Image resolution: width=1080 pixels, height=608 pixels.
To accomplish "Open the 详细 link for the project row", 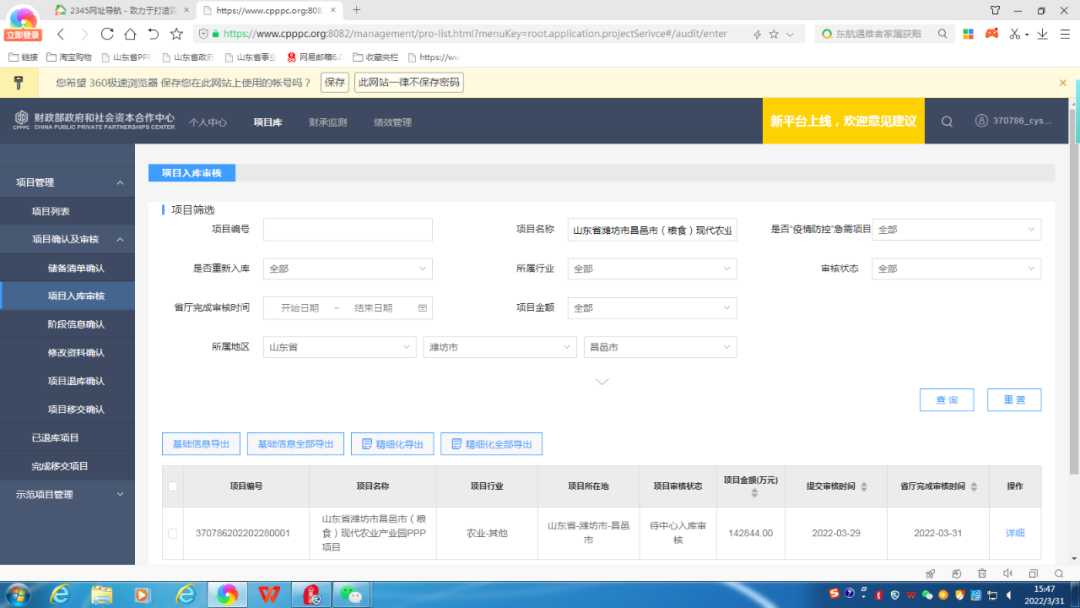I will [x=1014, y=533].
